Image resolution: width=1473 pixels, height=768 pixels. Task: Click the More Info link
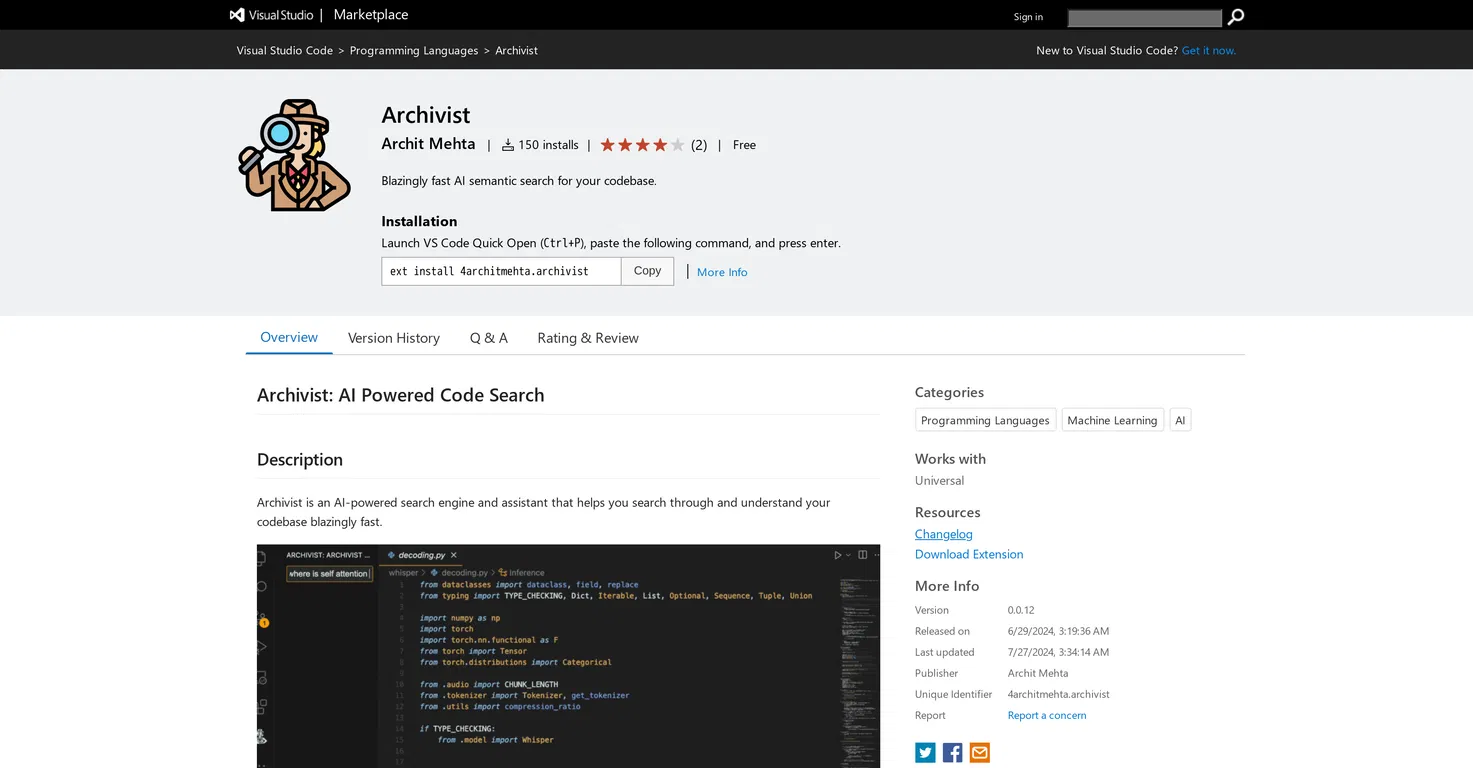722,272
